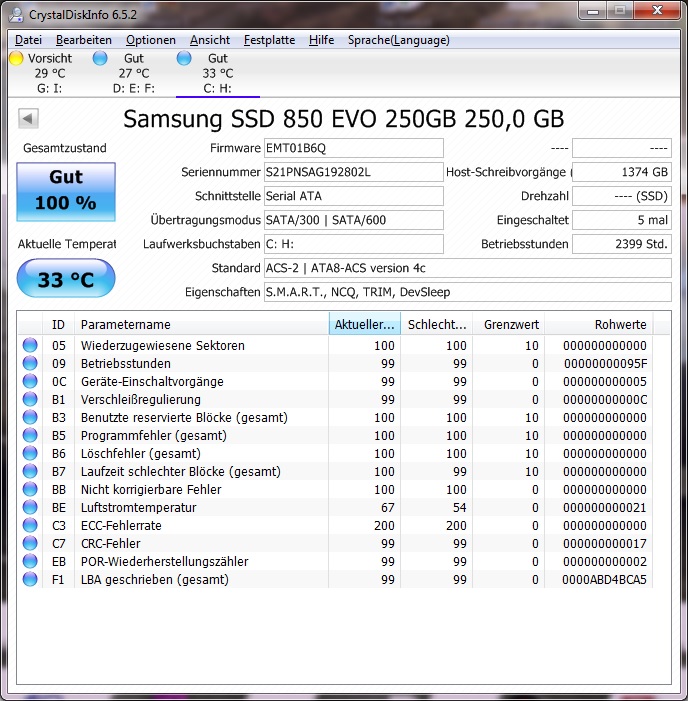Click the Host-Schreibvorgänge value 1374 GB
The image size is (688, 701).
pyautogui.click(x=622, y=172)
